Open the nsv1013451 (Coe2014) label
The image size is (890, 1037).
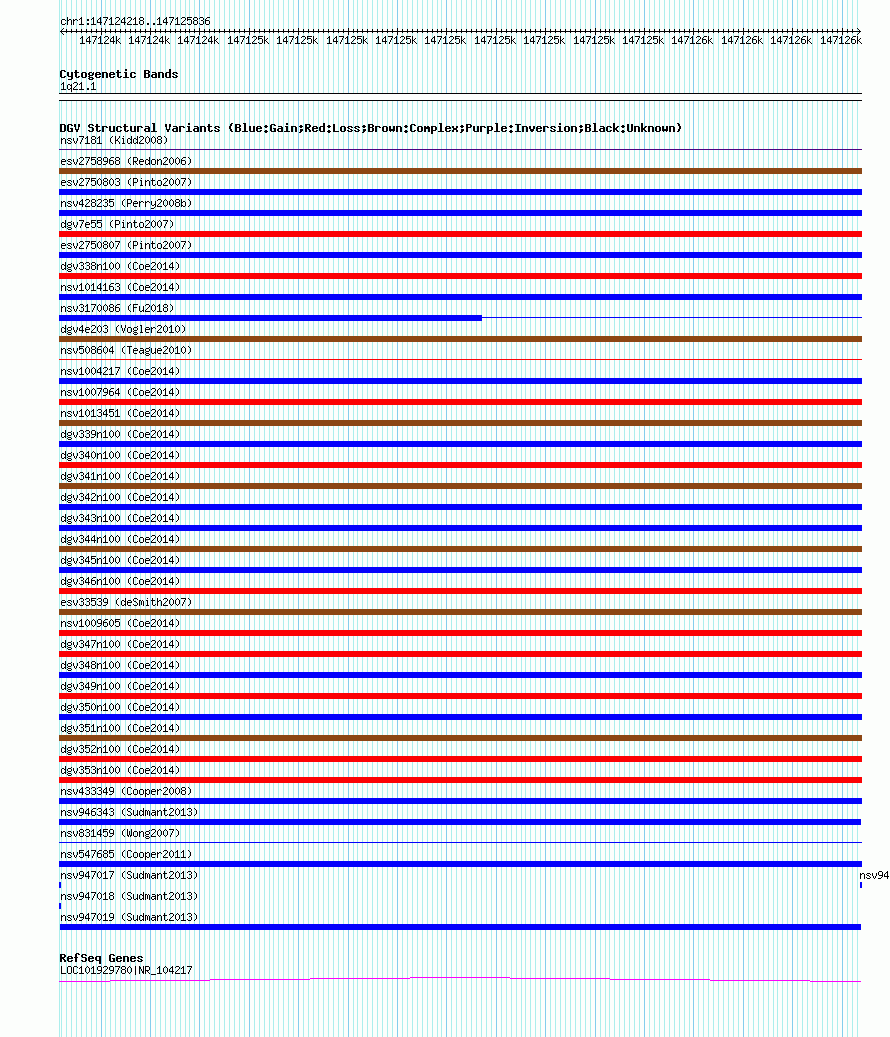[x=120, y=413]
